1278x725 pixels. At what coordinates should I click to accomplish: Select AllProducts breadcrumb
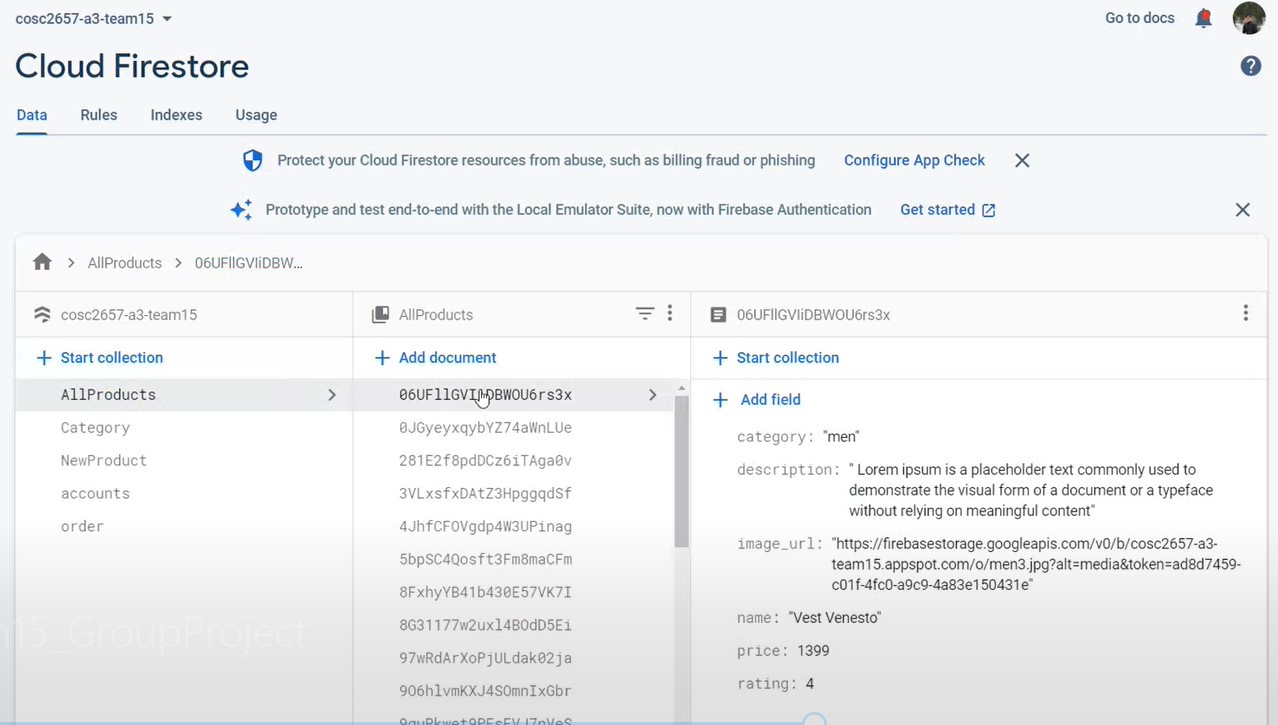click(125, 263)
